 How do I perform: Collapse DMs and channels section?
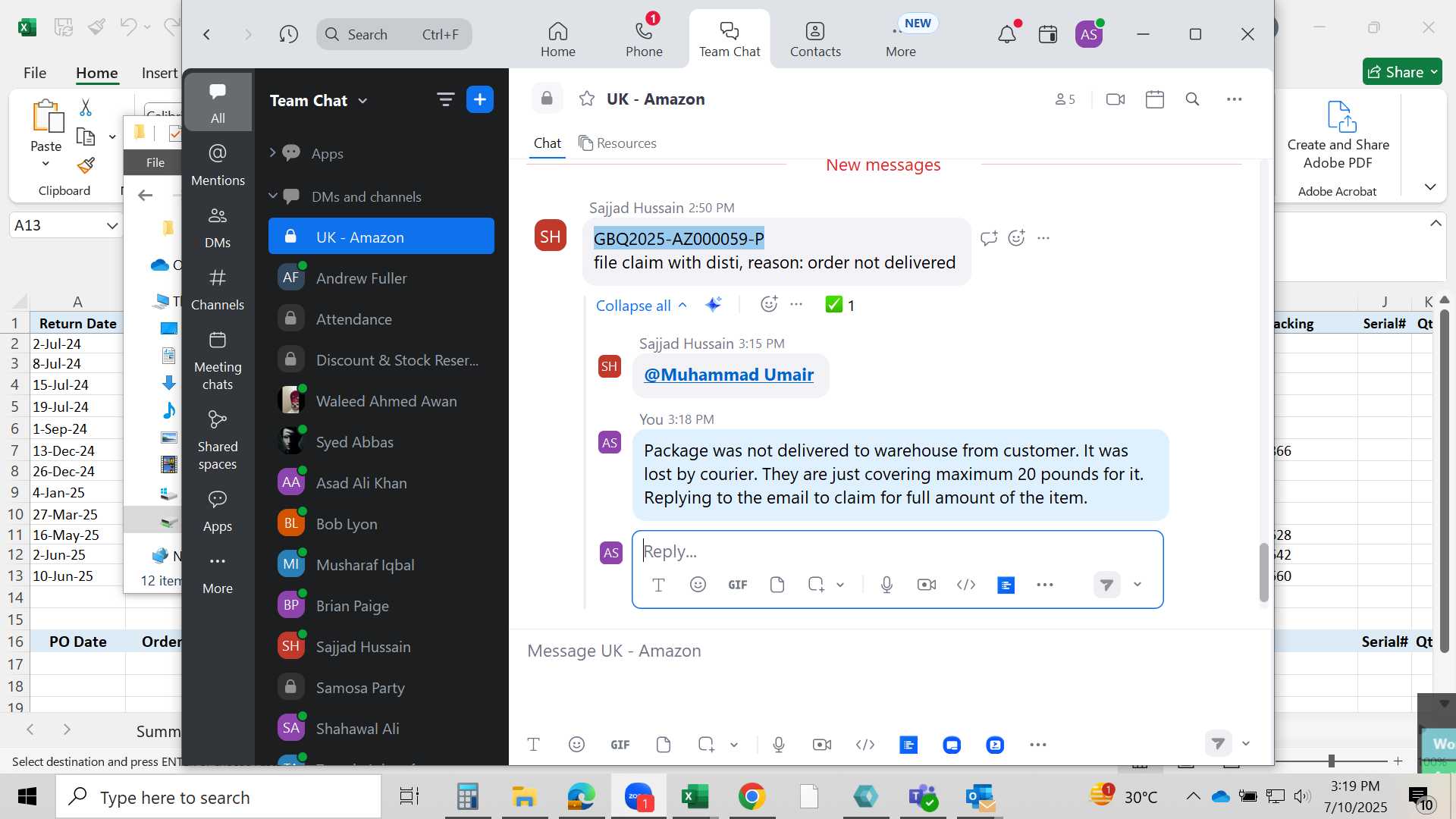pos(273,196)
